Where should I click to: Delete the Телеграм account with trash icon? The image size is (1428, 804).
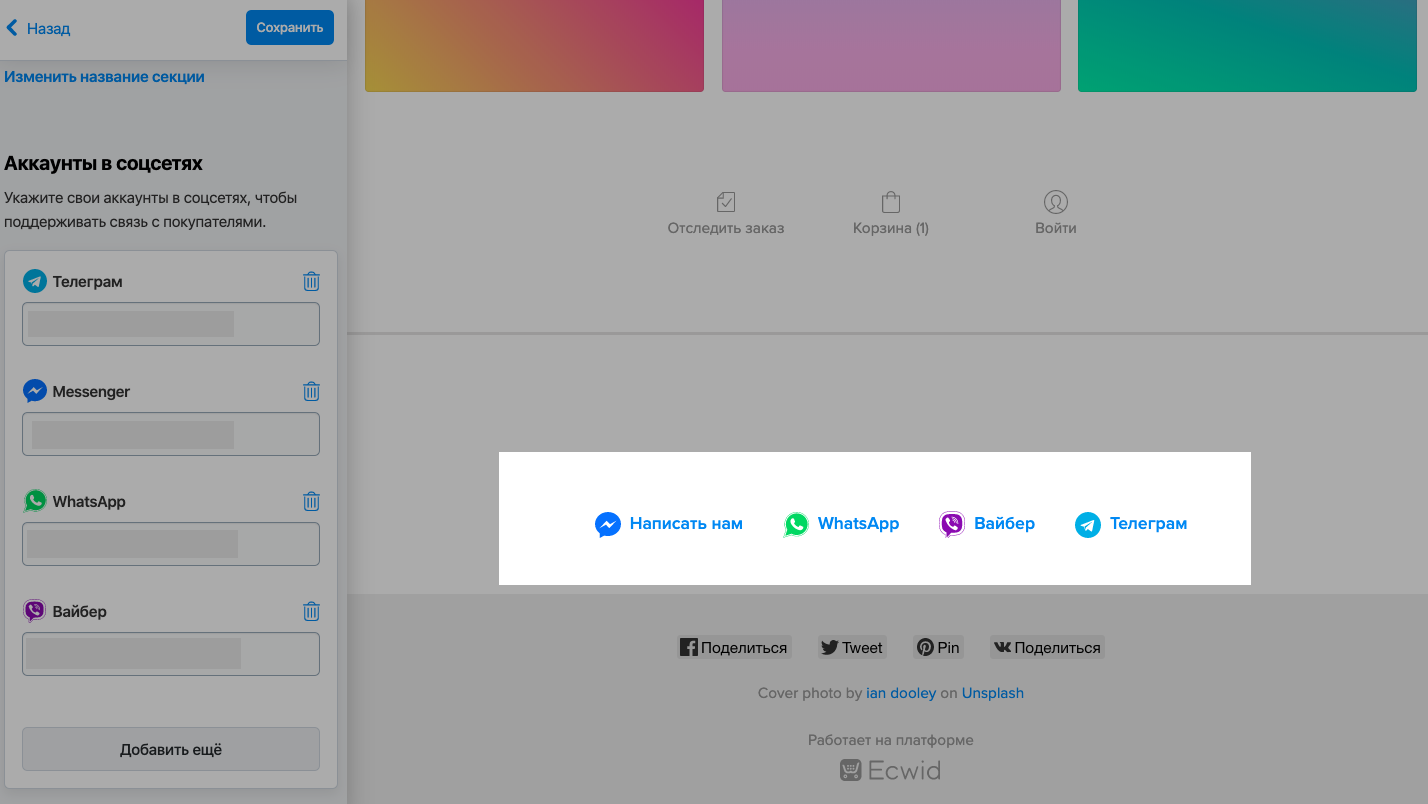pos(311,281)
